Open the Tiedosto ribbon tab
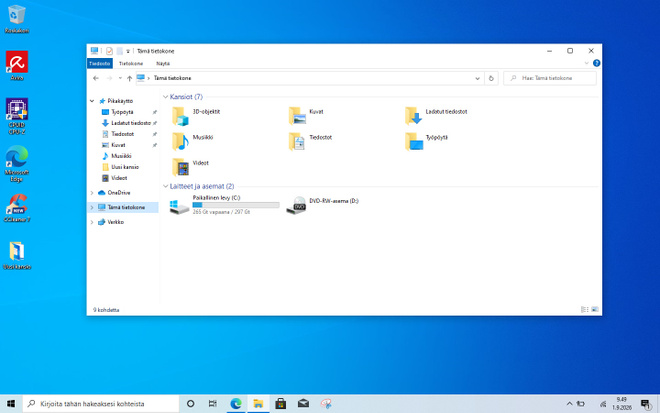 coord(100,63)
